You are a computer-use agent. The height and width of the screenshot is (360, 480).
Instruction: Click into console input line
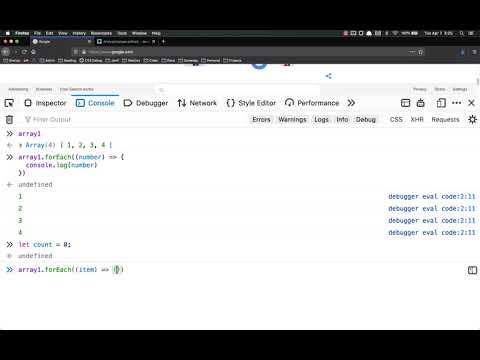coord(240,269)
